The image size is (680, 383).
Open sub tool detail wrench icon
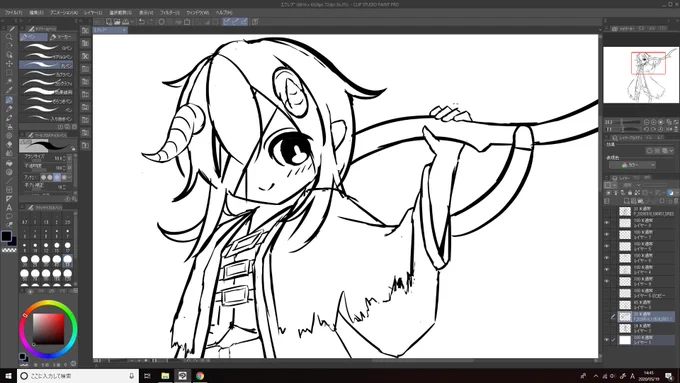point(74,199)
